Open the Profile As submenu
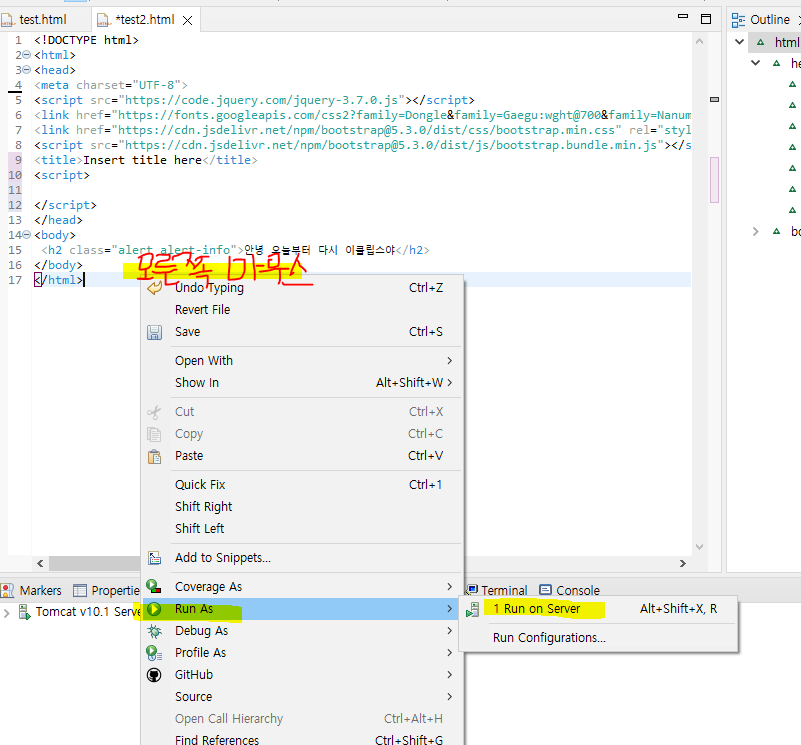 (x=302, y=653)
